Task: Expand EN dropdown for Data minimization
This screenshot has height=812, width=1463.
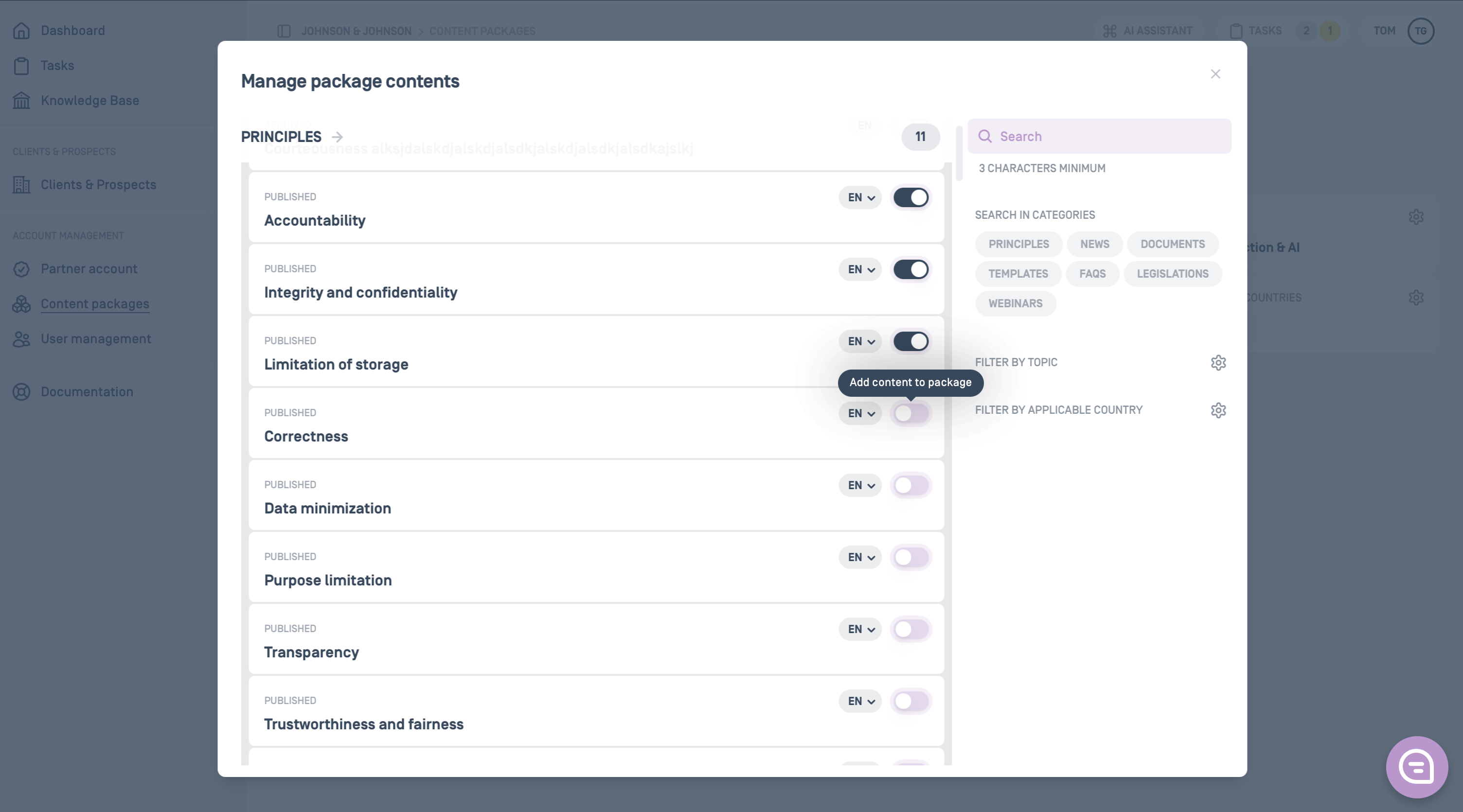Action: (860, 485)
